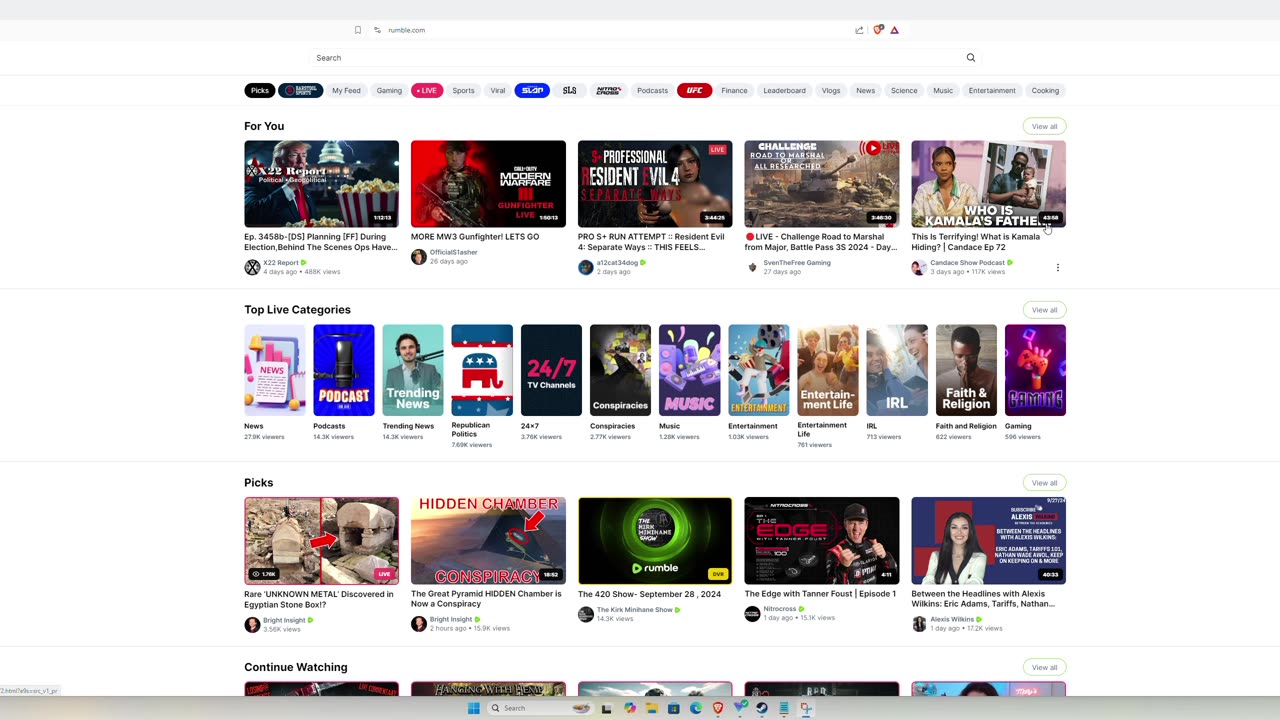Viewport: 1280px width, 720px height.
Task: Open The 420 Show thumbnail
Action: click(x=655, y=541)
